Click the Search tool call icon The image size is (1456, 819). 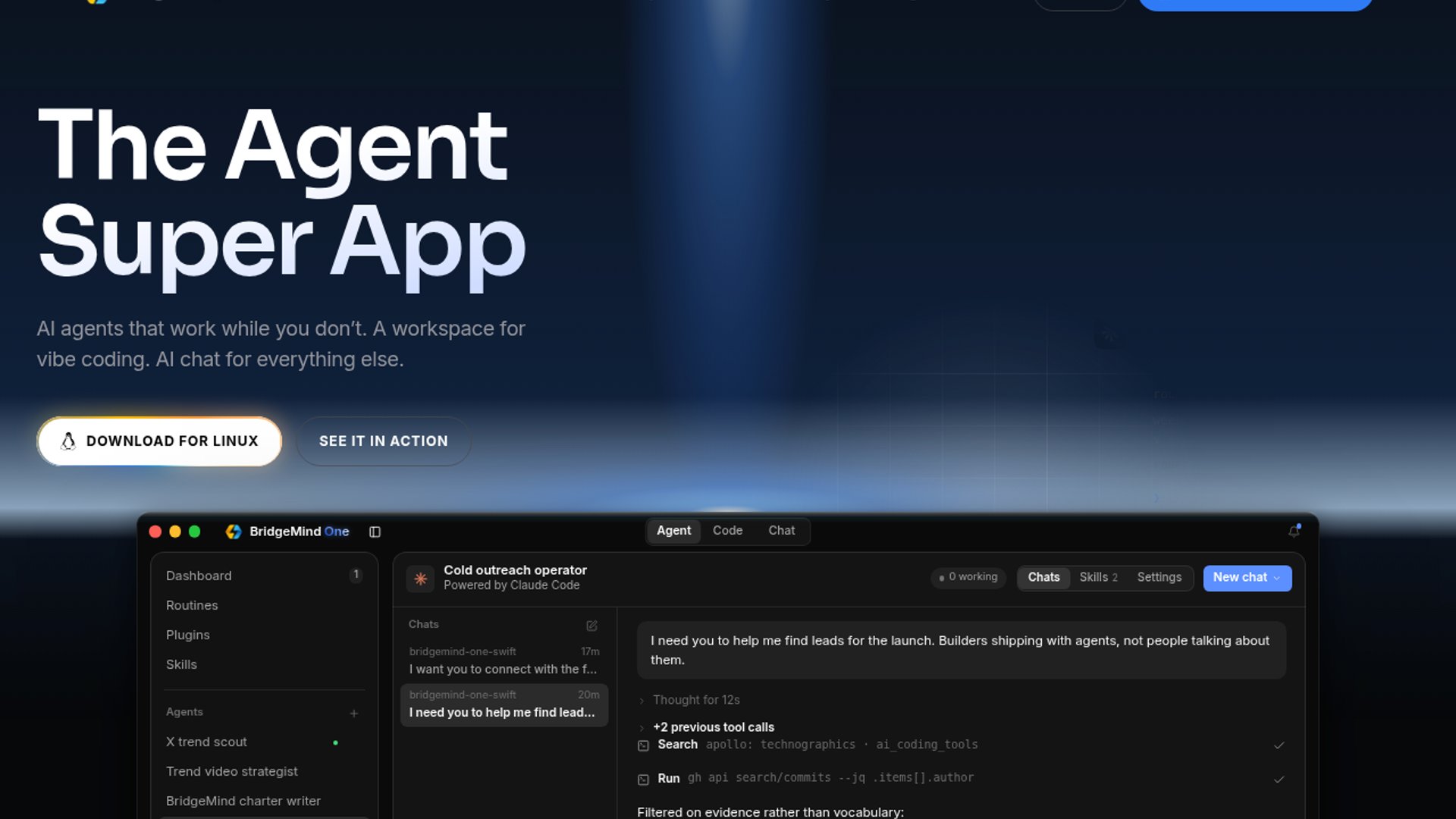[x=643, y=745]
